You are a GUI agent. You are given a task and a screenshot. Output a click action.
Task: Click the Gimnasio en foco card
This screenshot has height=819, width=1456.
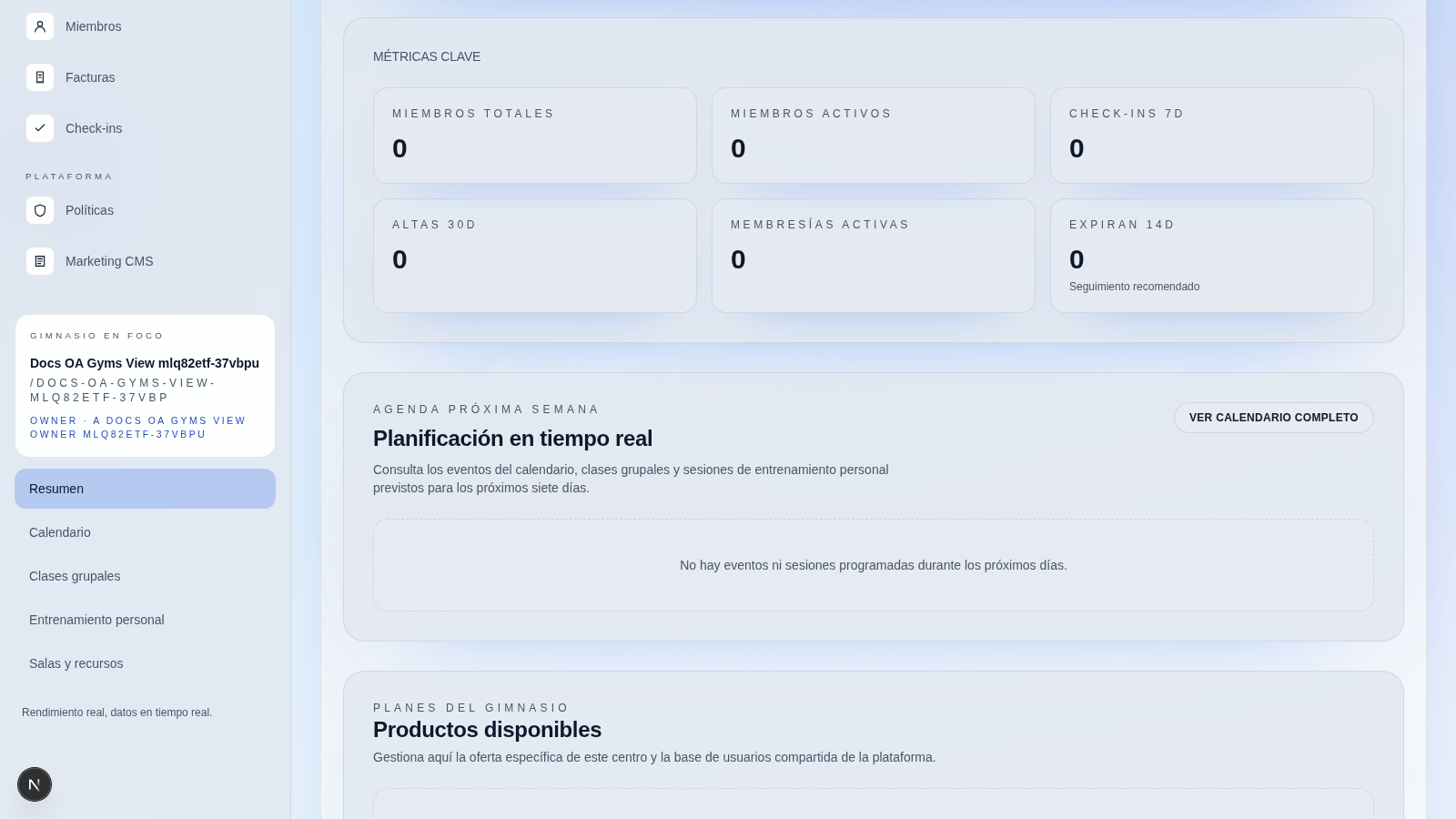click(145, 386)
